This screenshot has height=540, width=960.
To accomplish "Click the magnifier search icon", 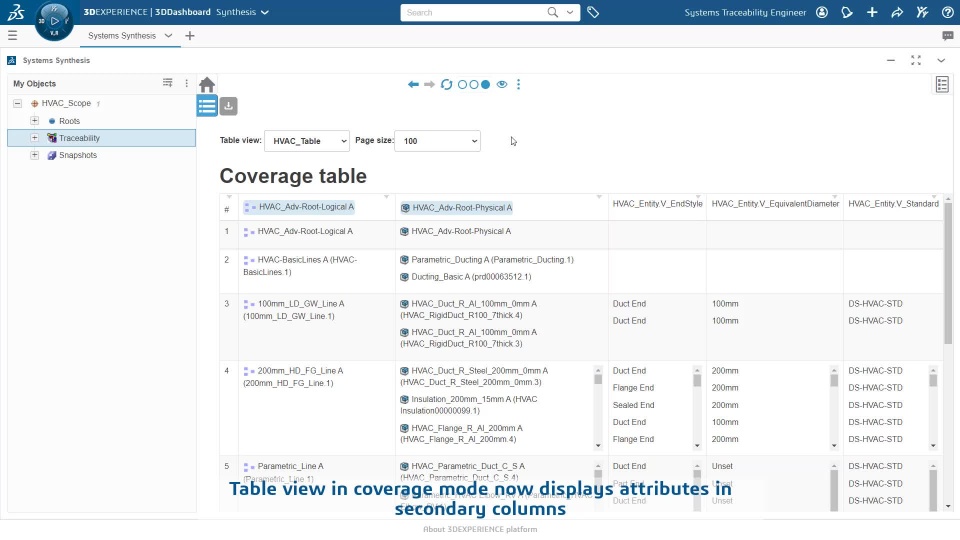I will pos(552,12).
